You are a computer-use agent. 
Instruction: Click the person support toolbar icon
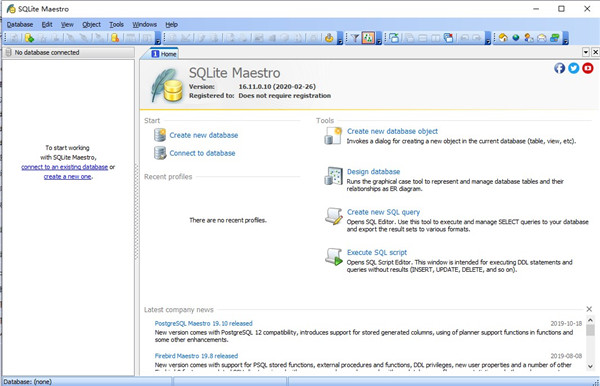pos(529,38)
